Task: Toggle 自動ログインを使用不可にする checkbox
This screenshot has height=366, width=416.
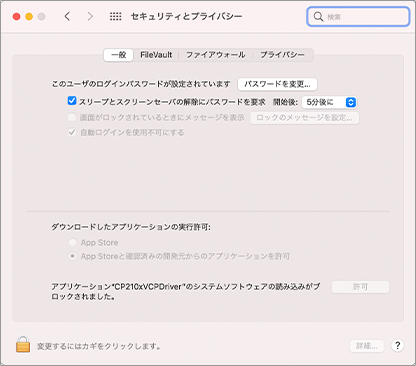Action: click(x=72, y=132)
